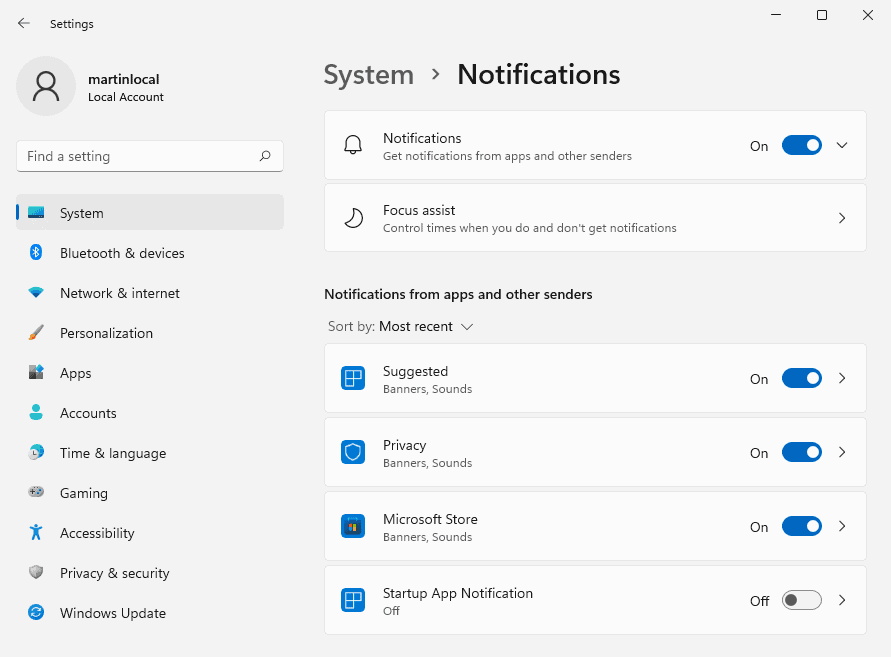This screenshot has height=657, width=891.
Task: Open Accessibility settings category
Action: pyautogui.click(x=150, y=533)
